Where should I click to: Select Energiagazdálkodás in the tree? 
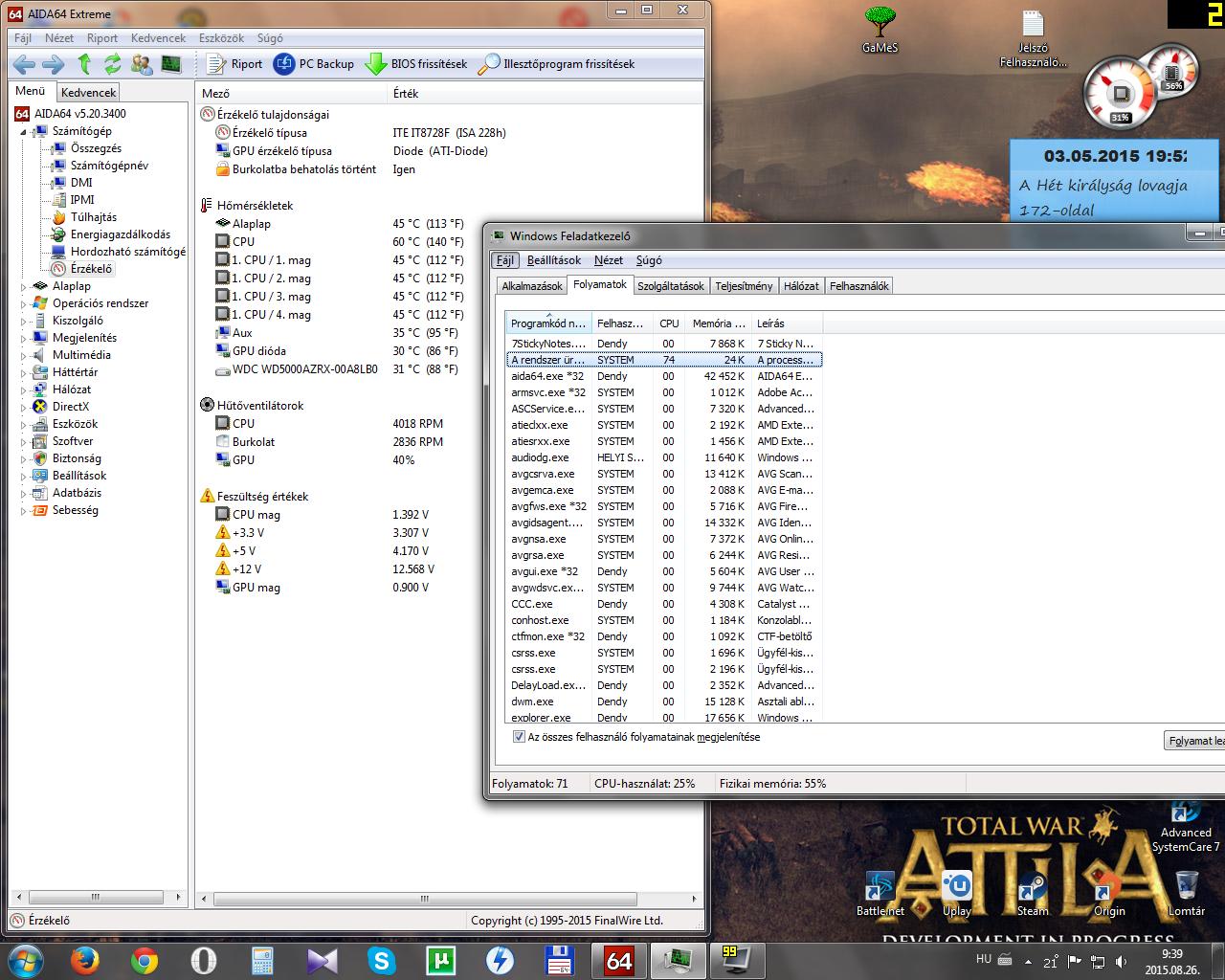120,234
